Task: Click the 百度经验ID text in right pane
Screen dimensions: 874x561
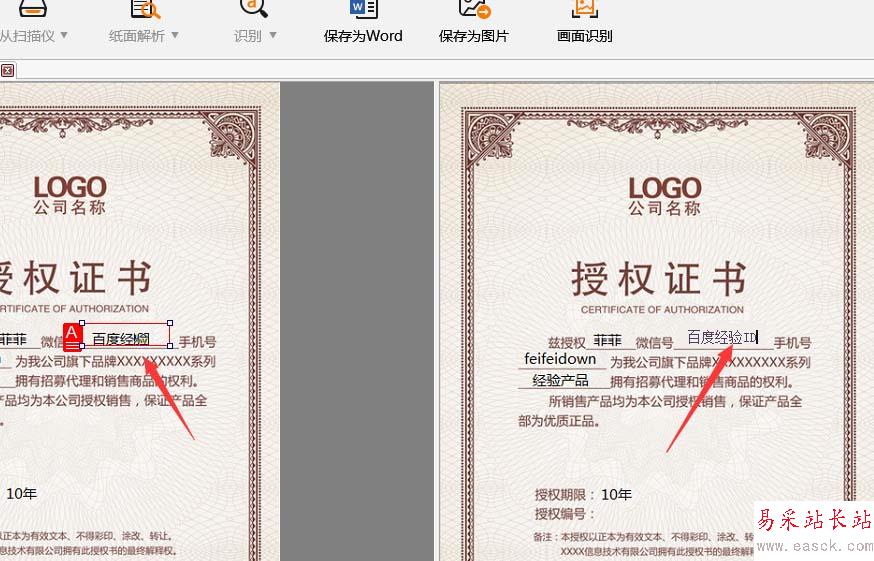Action: 722,337
